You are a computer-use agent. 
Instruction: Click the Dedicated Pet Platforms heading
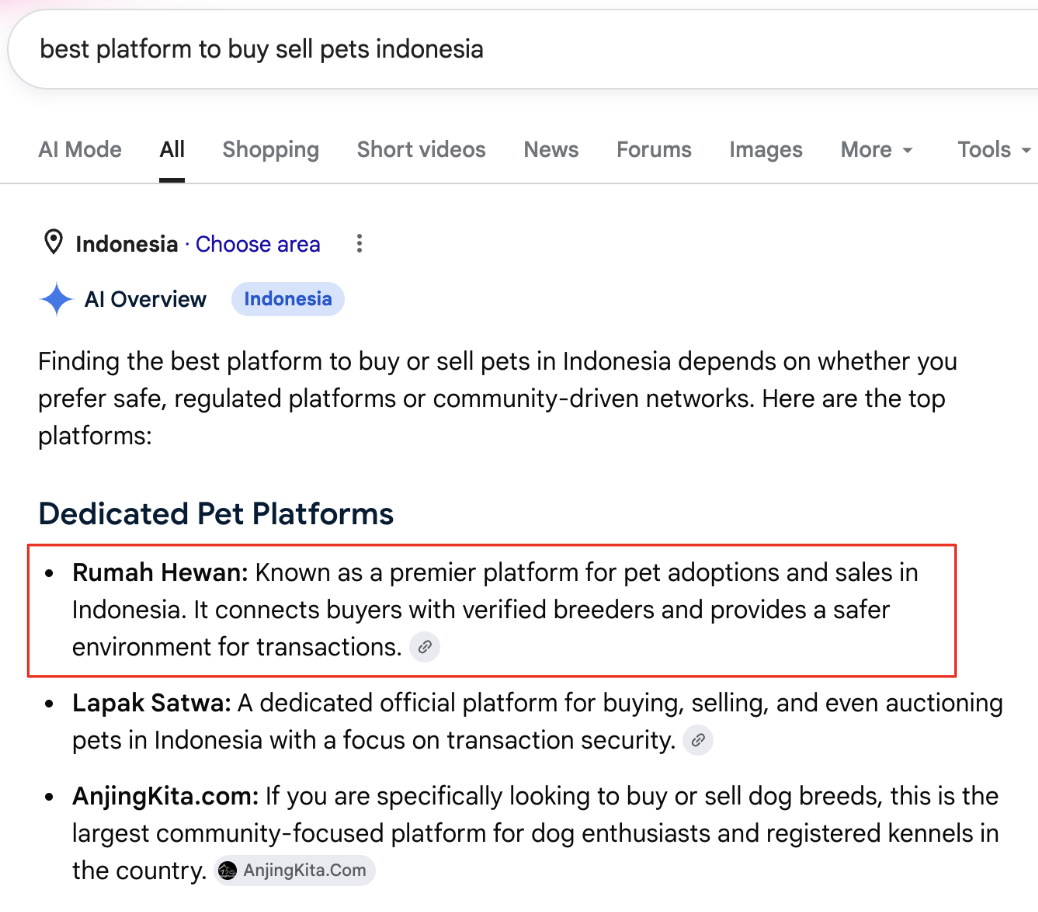tap(216, 514)
